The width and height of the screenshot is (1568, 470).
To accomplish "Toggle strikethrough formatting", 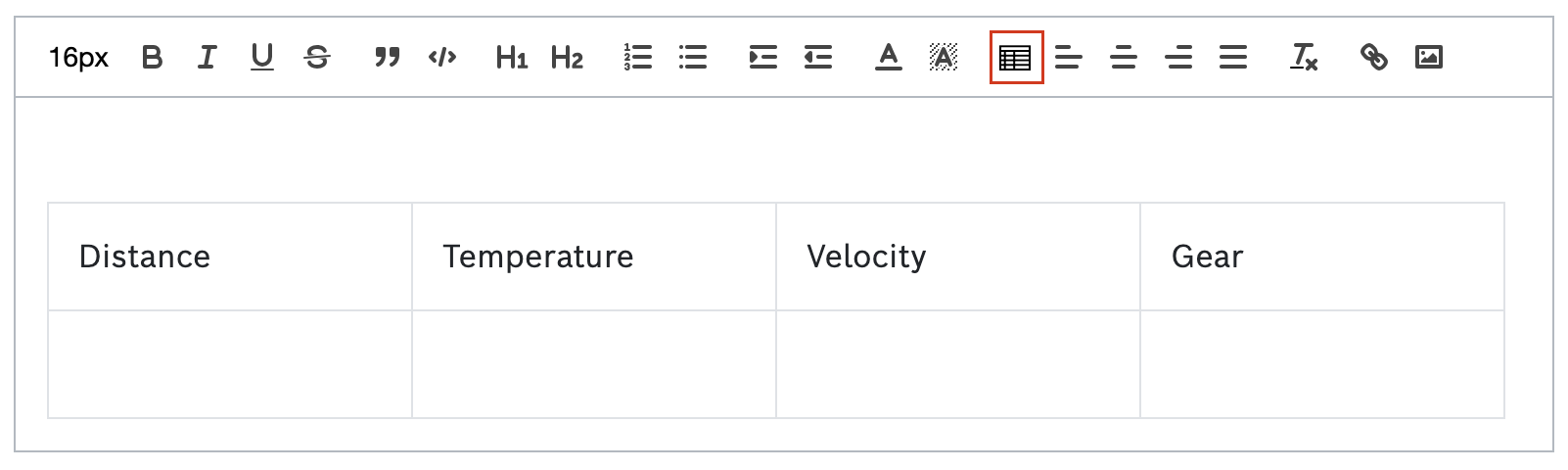I will pyautogui.click(x=317, y=58).
